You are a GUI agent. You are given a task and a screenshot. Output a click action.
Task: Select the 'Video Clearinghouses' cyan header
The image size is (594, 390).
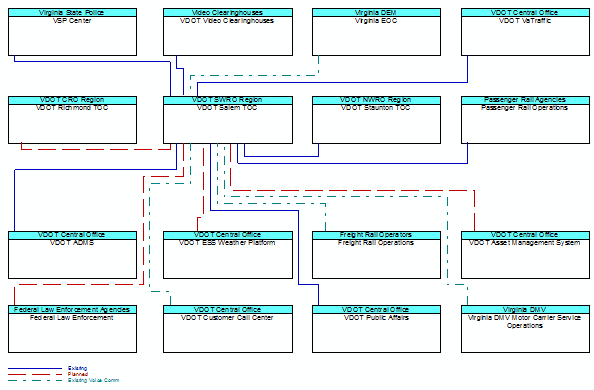[228, 13]
